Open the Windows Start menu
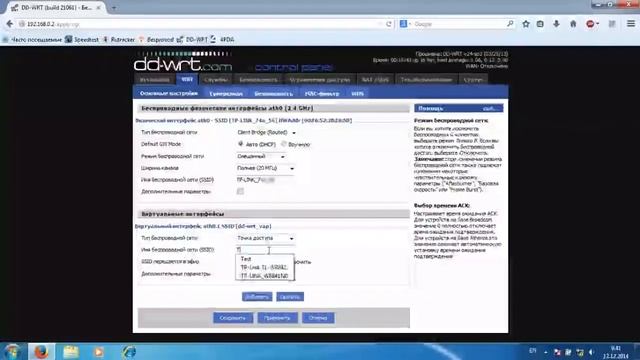This screenshot has width=640, height=360. tap(12, 351)
